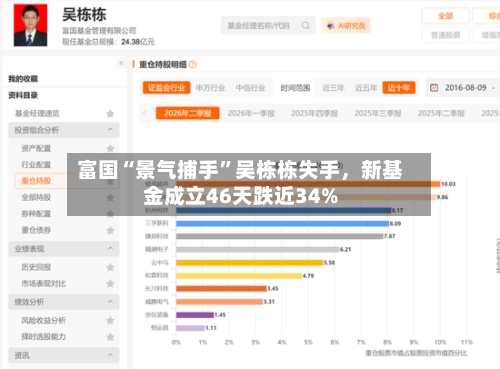Click the manager name 吴栋栋
Image resolution: width=500 pixels, height=369 pixels.
click(84, 15)
